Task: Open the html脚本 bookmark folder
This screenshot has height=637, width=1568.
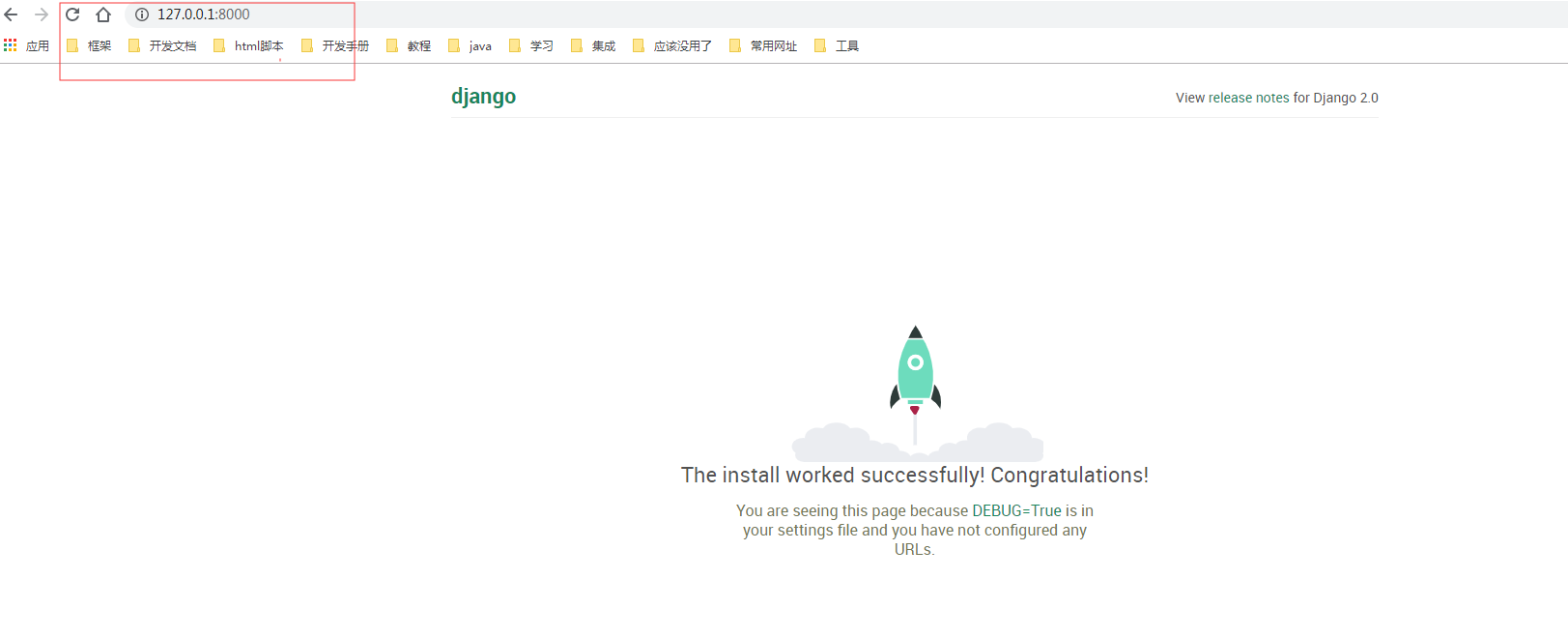Action: point(248,45)
